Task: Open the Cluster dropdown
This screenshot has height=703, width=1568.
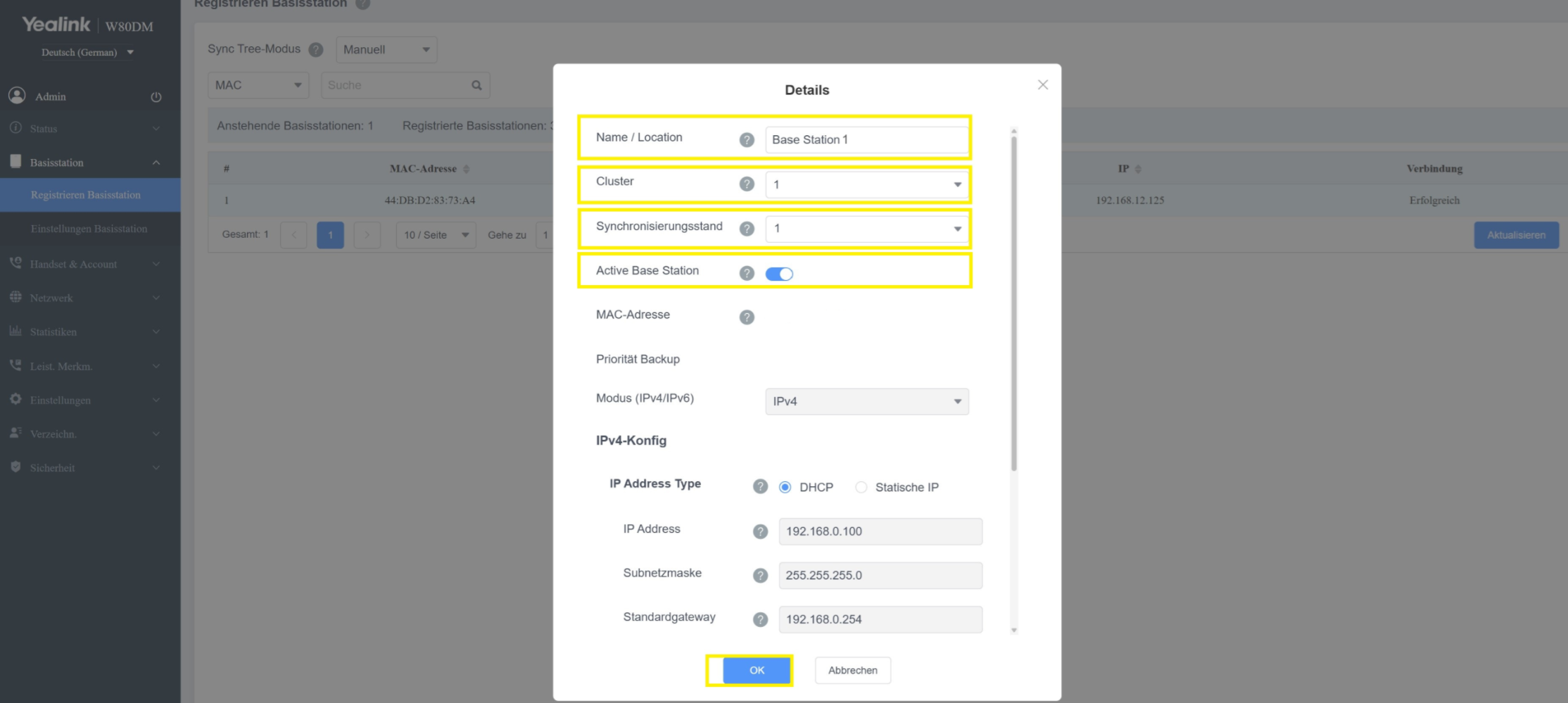Action: (866, 185)
